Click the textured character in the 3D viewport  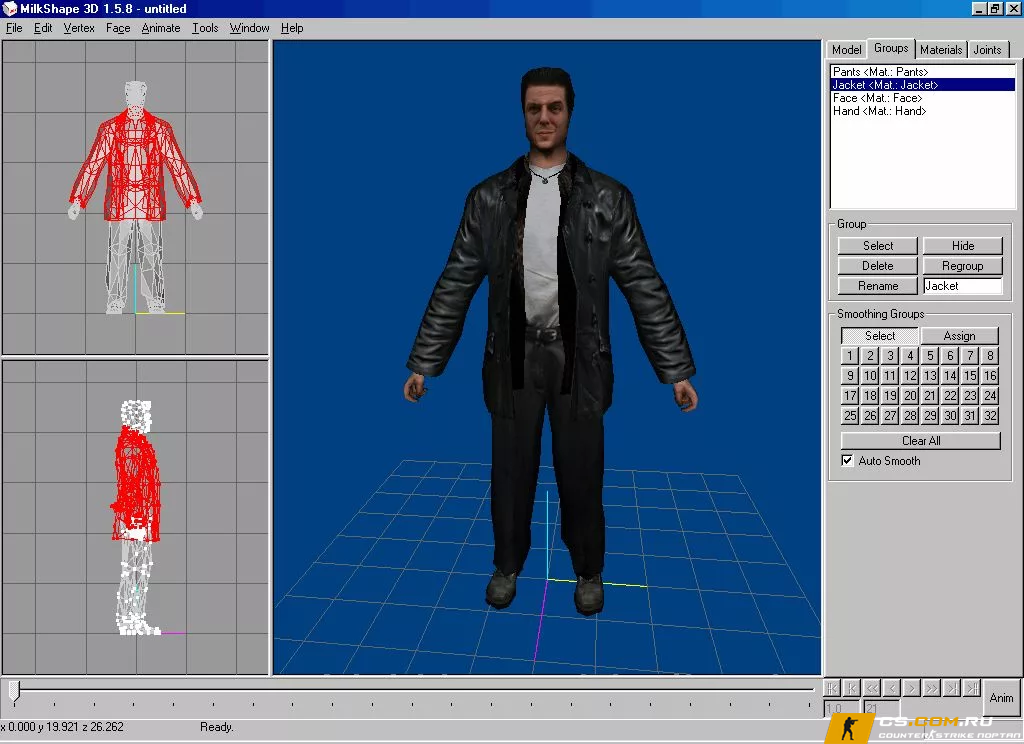click(x=550, y=340)
